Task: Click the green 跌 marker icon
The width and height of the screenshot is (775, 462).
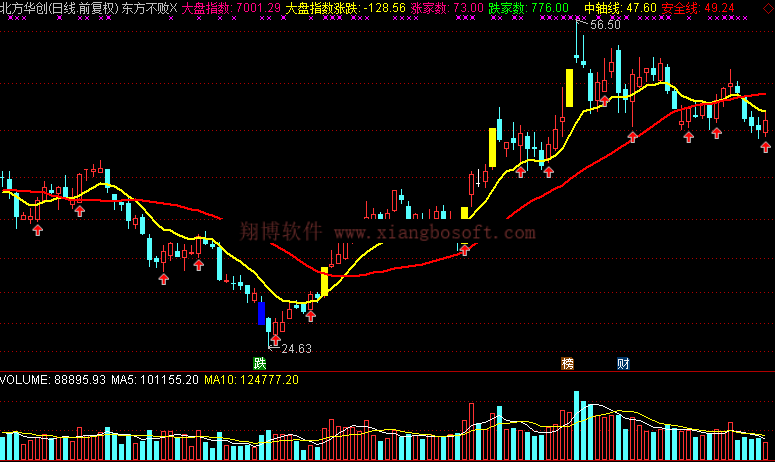Action: point(259,364)
